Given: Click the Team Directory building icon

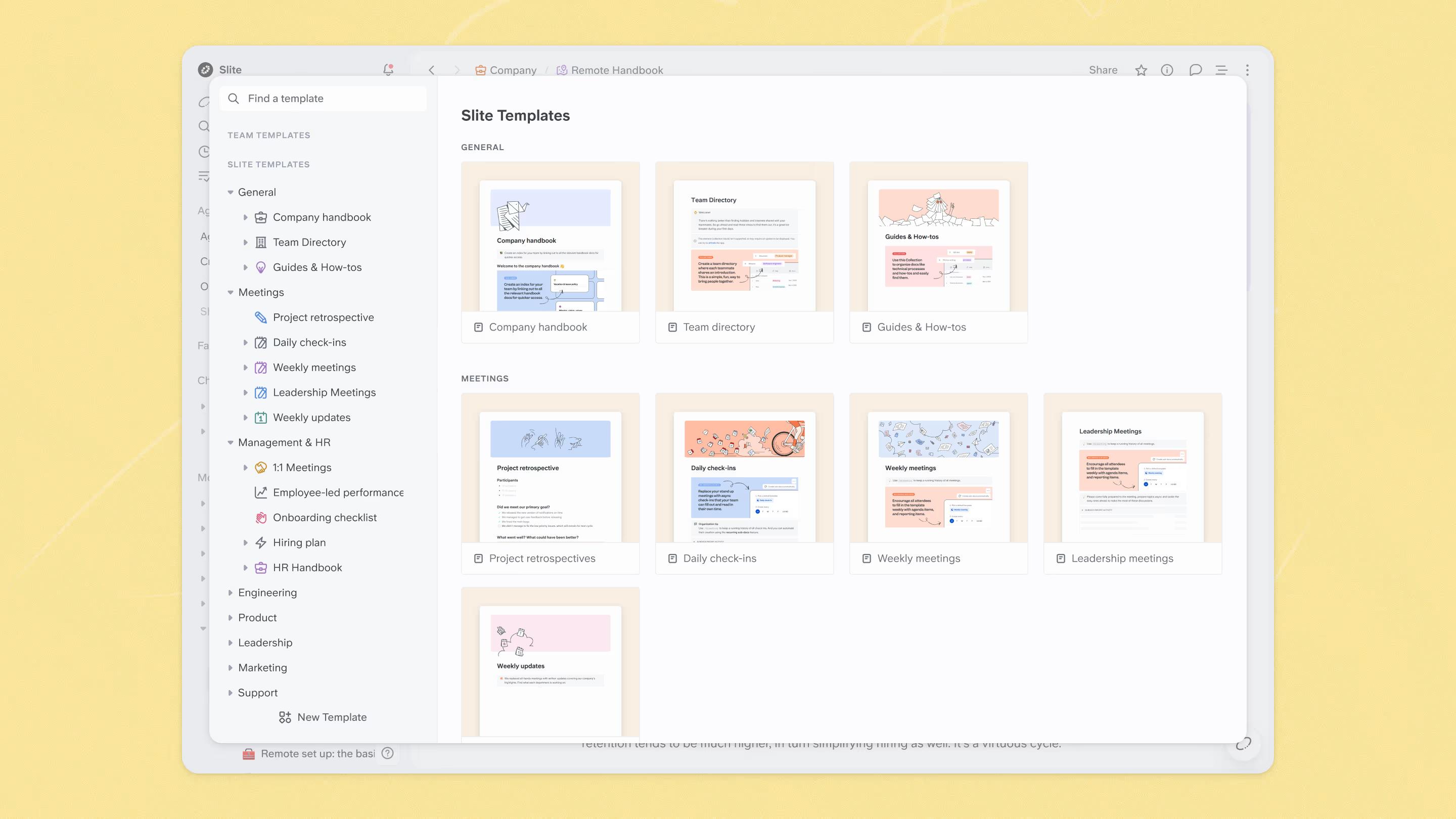Looking at the screenshot, I should coord(260,243).
